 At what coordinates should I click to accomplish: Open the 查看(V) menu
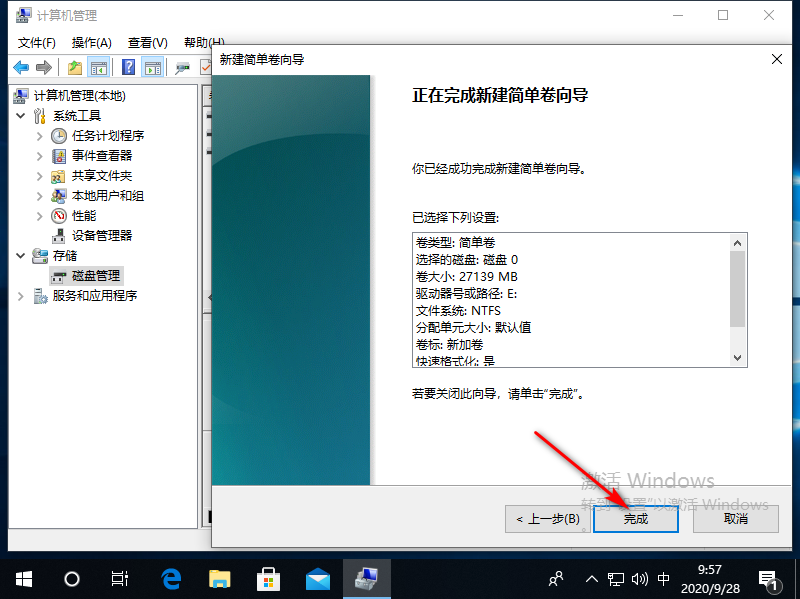(145, 42)
